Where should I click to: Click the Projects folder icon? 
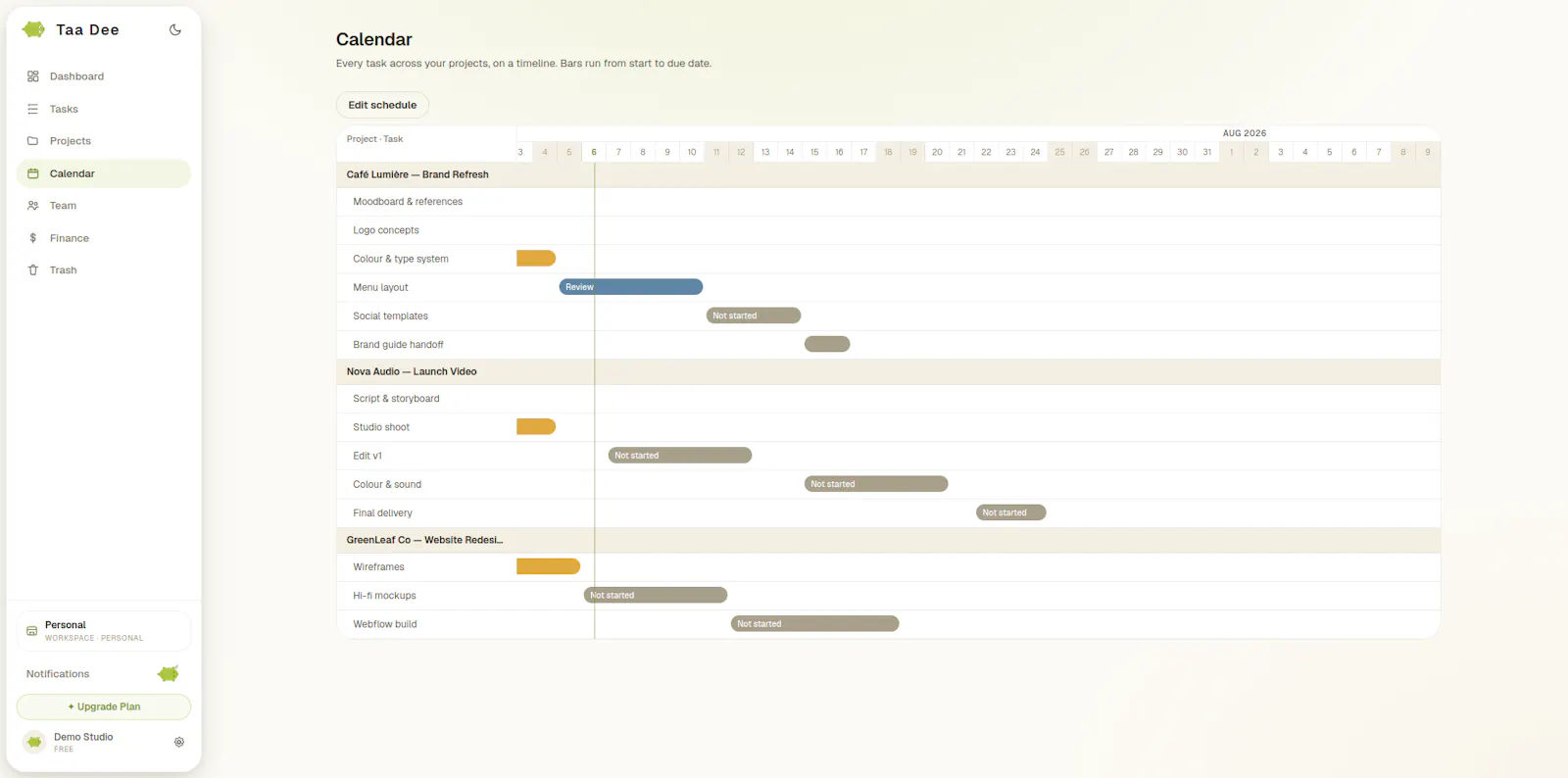[33, 141]
